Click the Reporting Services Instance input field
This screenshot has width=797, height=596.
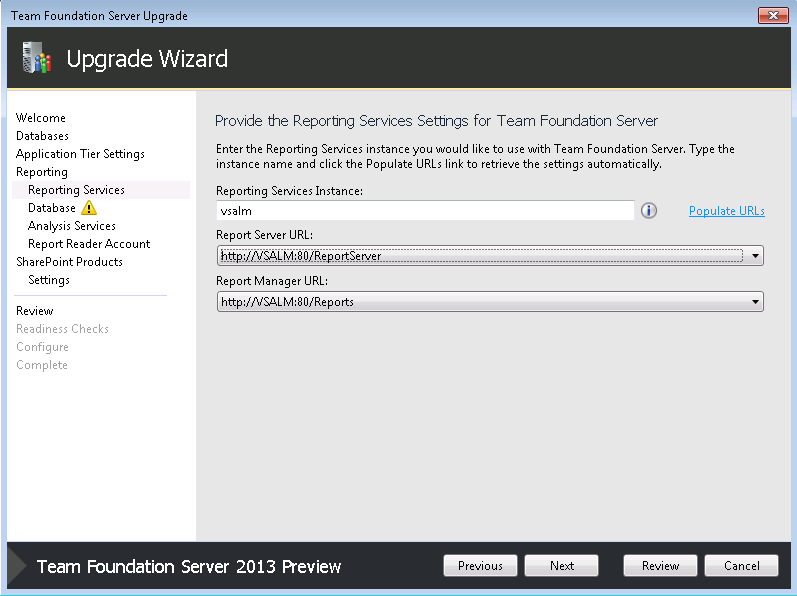425,210
